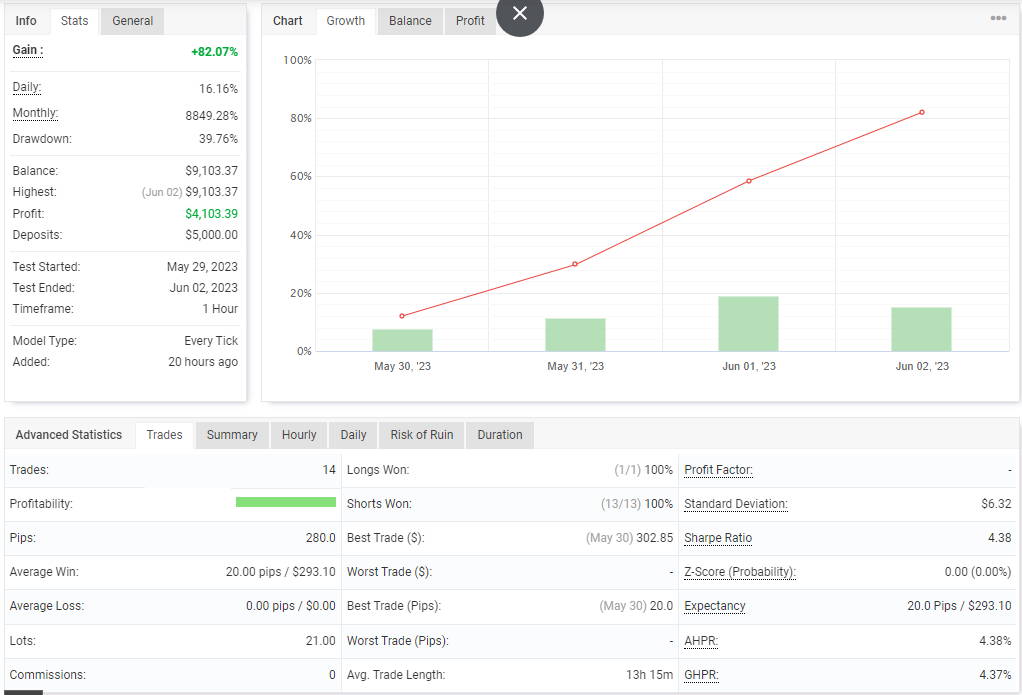Close the overlay with the X button
The width and height of the screenshot is (1022, 695).
[519, 13]
